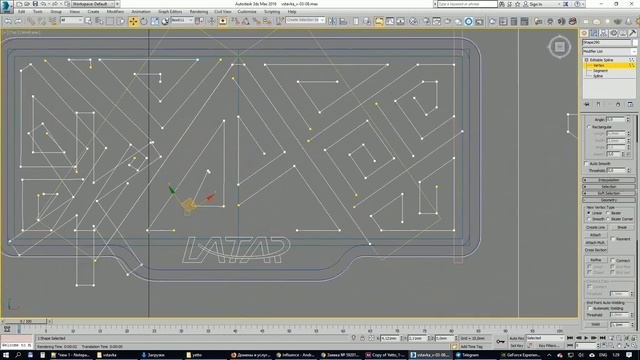Open the 3ds Max application menu

click(6, 7)
